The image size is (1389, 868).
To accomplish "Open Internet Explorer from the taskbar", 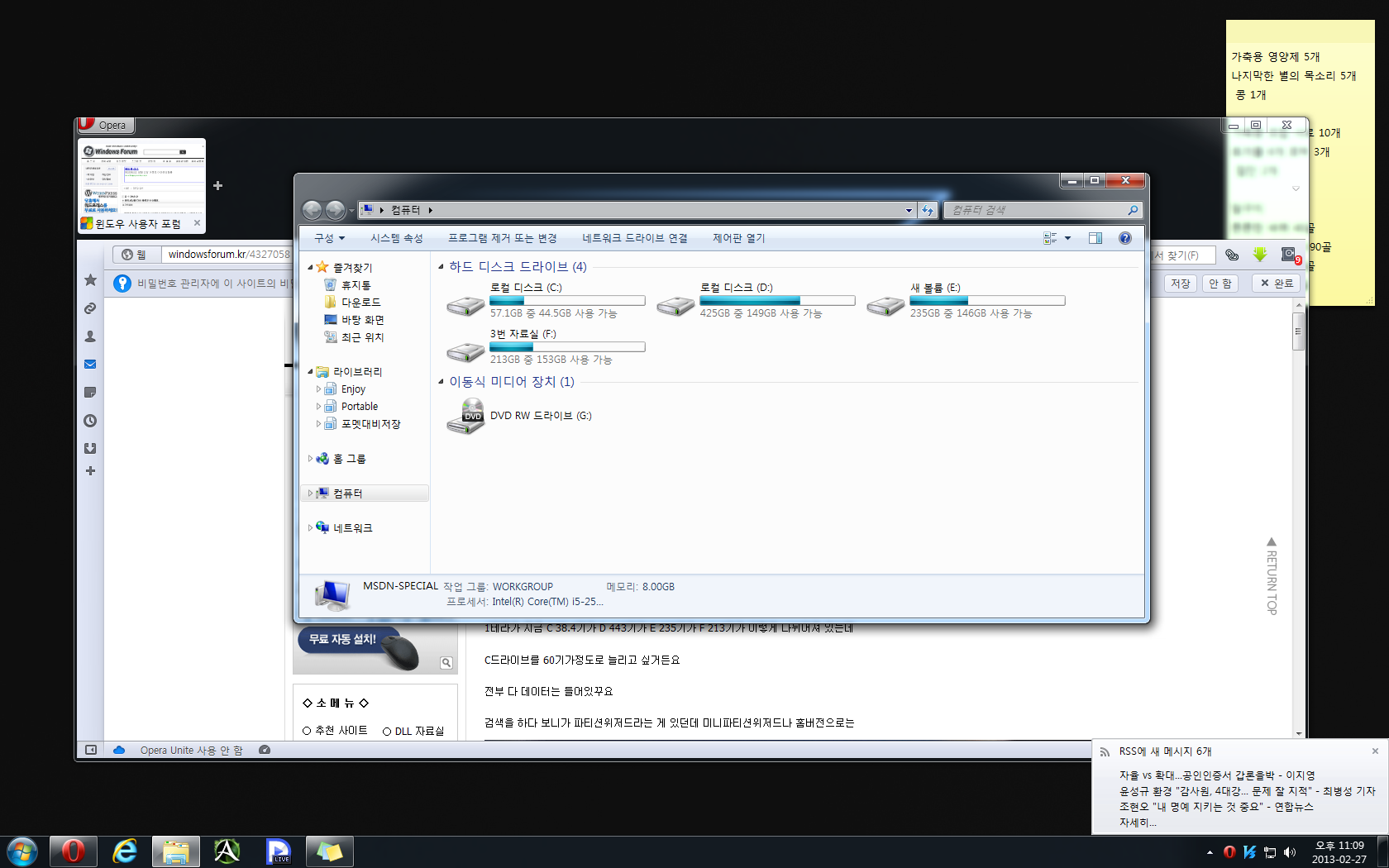I will click(125, 851).
